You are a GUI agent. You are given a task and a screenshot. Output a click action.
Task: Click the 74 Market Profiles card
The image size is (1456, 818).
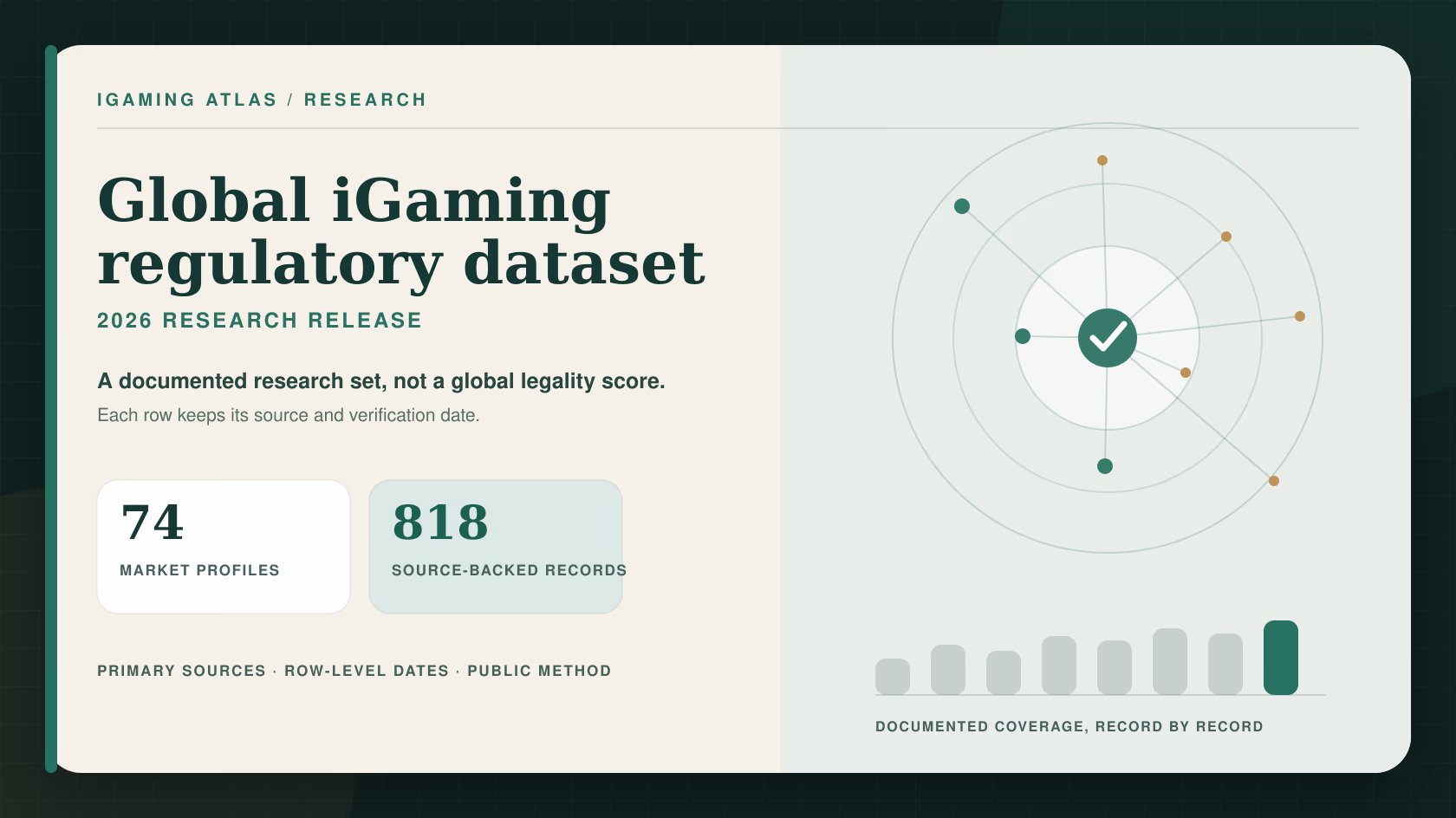click(x=224, y=547)
